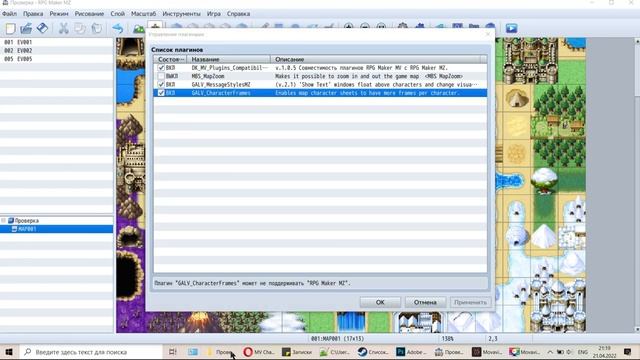The height and width of the screenshot is (360, 640).
Task: Click the New Project toolbar icon
Action: (x=10, y=28)
